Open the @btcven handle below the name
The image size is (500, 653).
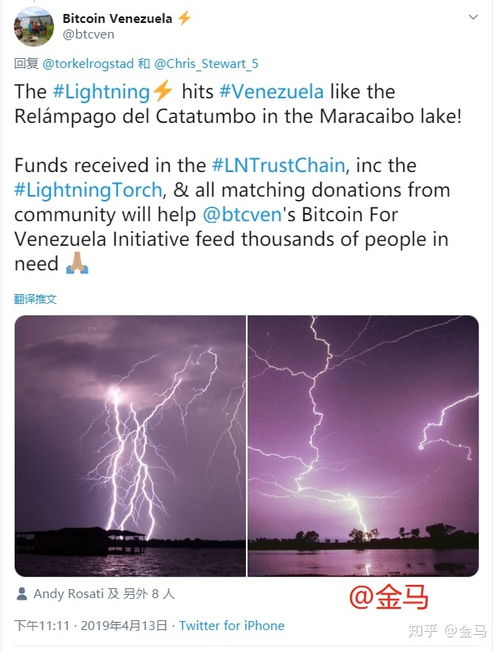pos(88,34)
